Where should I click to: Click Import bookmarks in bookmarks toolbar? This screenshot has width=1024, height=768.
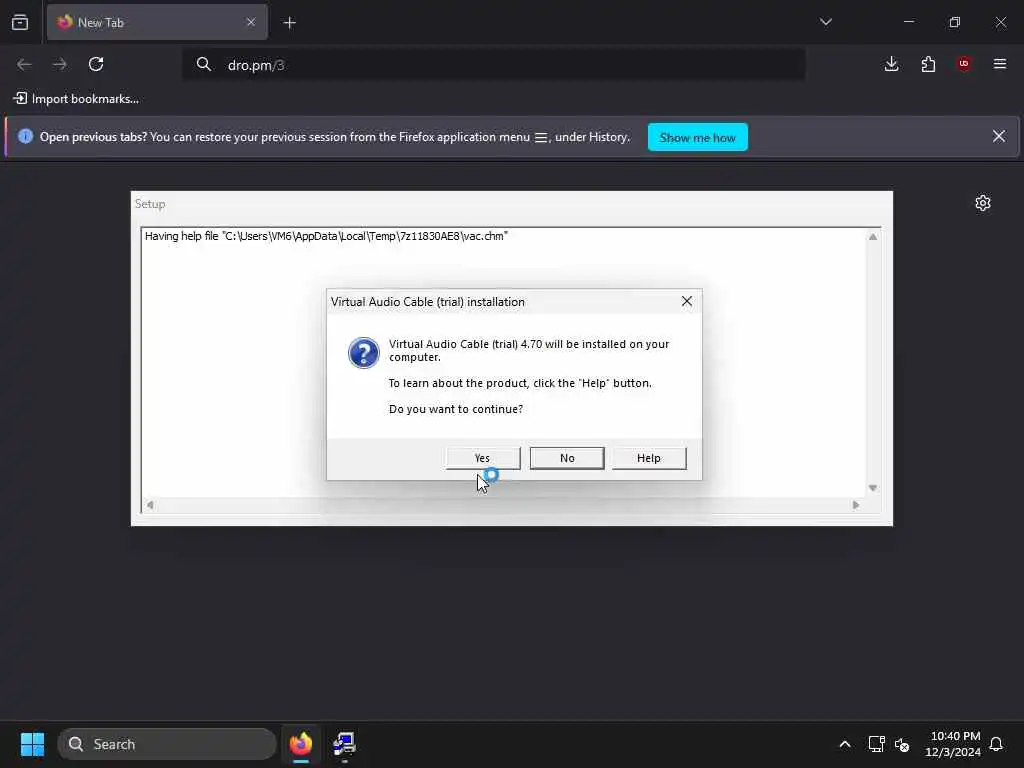[76, 99]
